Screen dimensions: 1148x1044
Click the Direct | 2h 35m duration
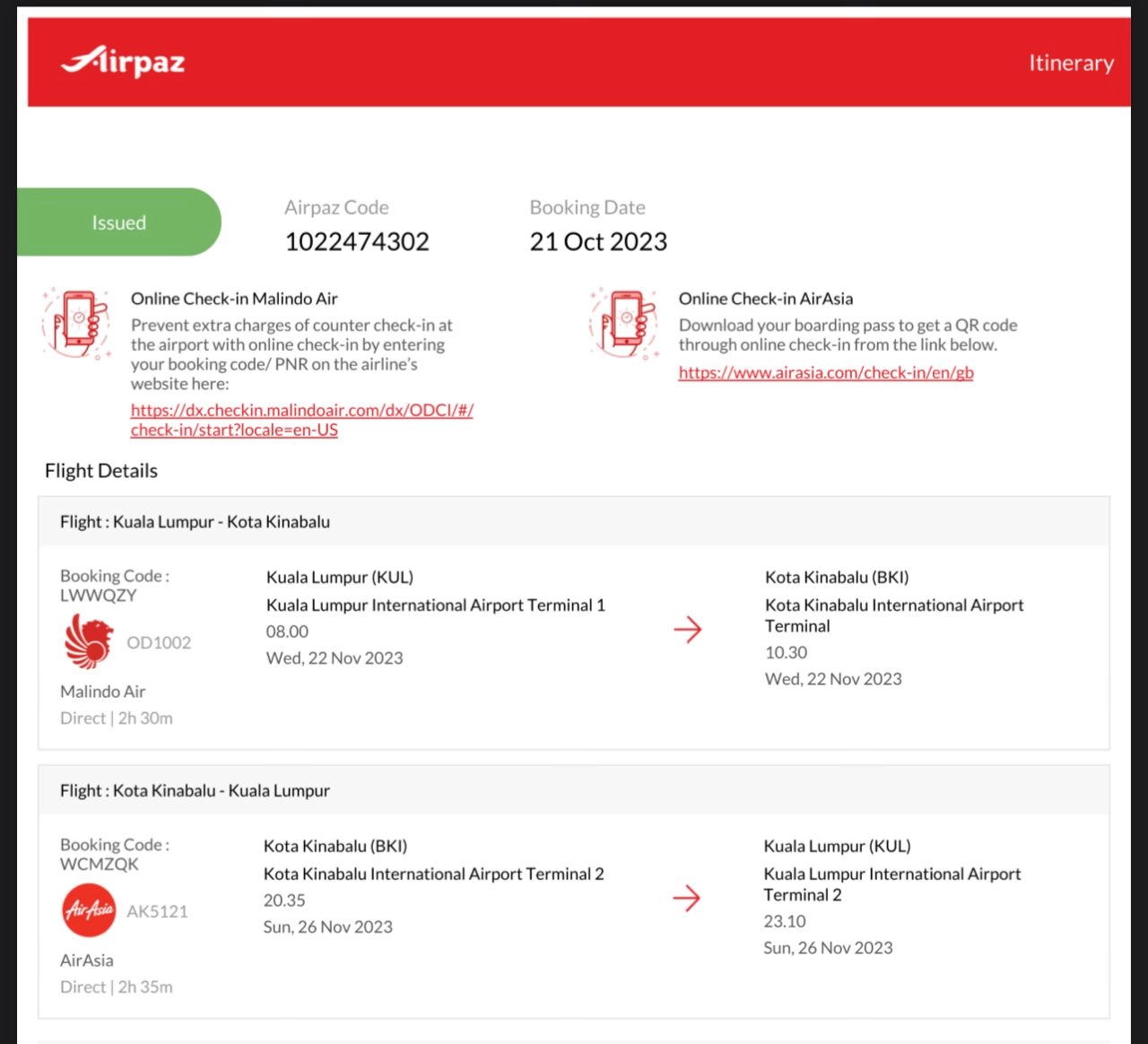click(117, 987)
